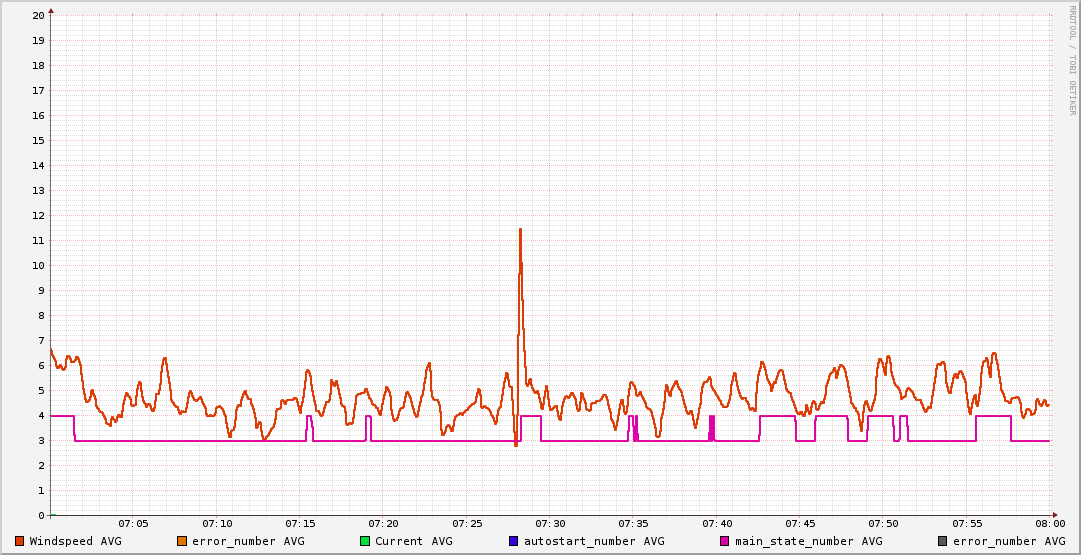Click the 07:50 time axis label
Screen dimensions: 1081x555
(883, 525)
